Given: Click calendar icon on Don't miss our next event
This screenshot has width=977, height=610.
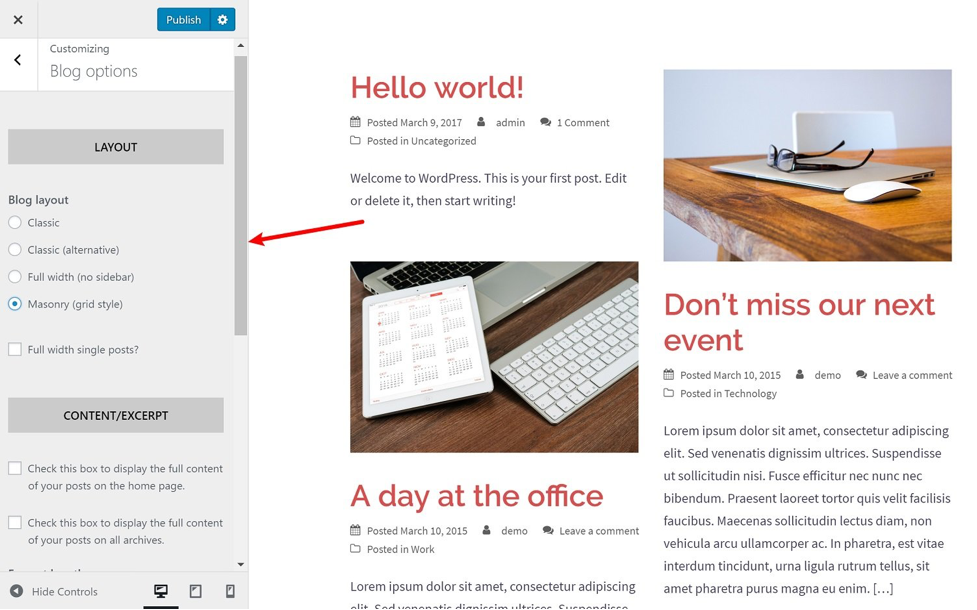Looking at the screenshot, I should pyautogui.click(x=669, y=374).
